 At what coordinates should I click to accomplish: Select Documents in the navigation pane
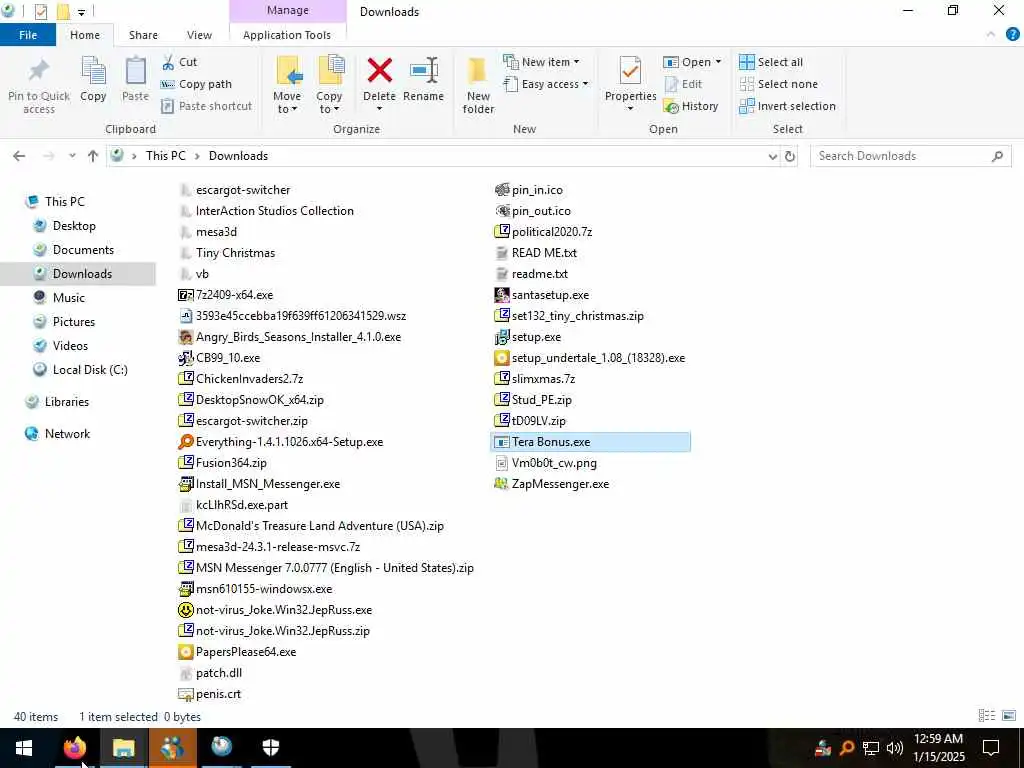point(83,250)
